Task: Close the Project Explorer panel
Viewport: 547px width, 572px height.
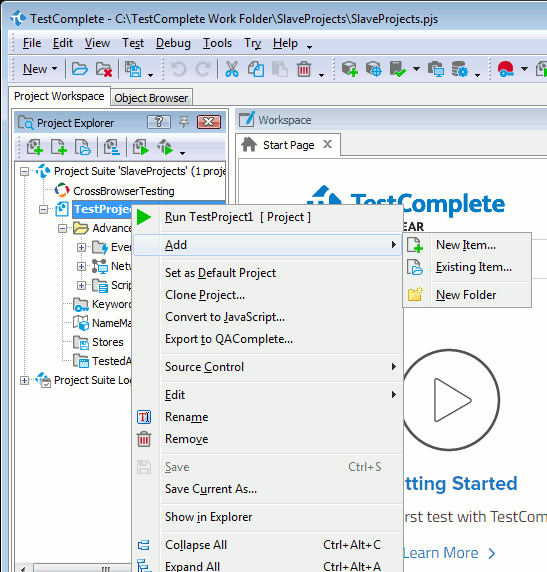Action: 209,122
